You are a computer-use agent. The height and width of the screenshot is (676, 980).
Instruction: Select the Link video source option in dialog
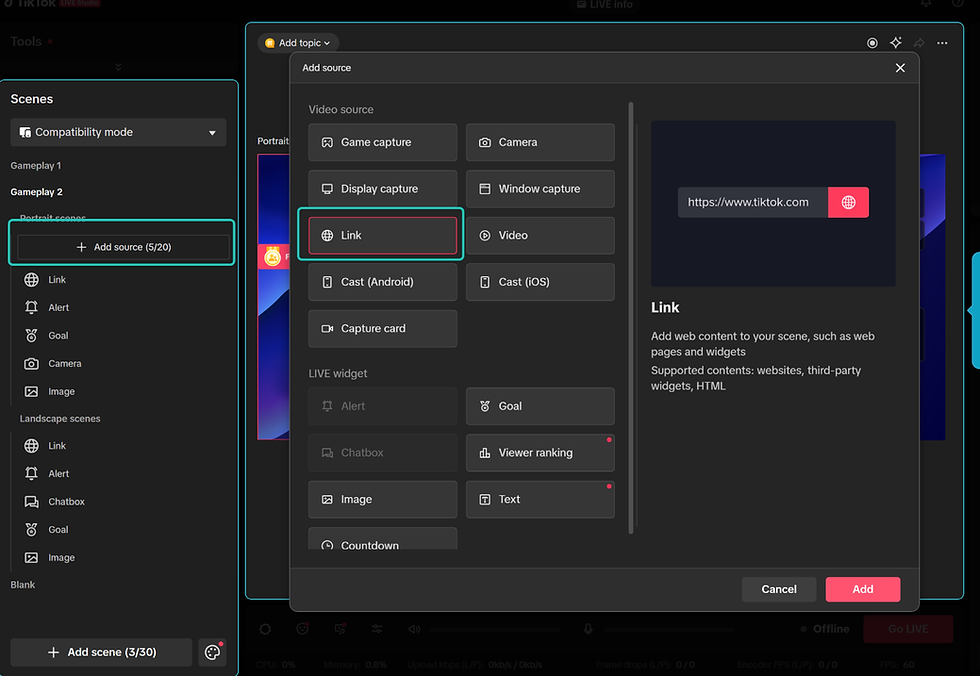point(382,236)
